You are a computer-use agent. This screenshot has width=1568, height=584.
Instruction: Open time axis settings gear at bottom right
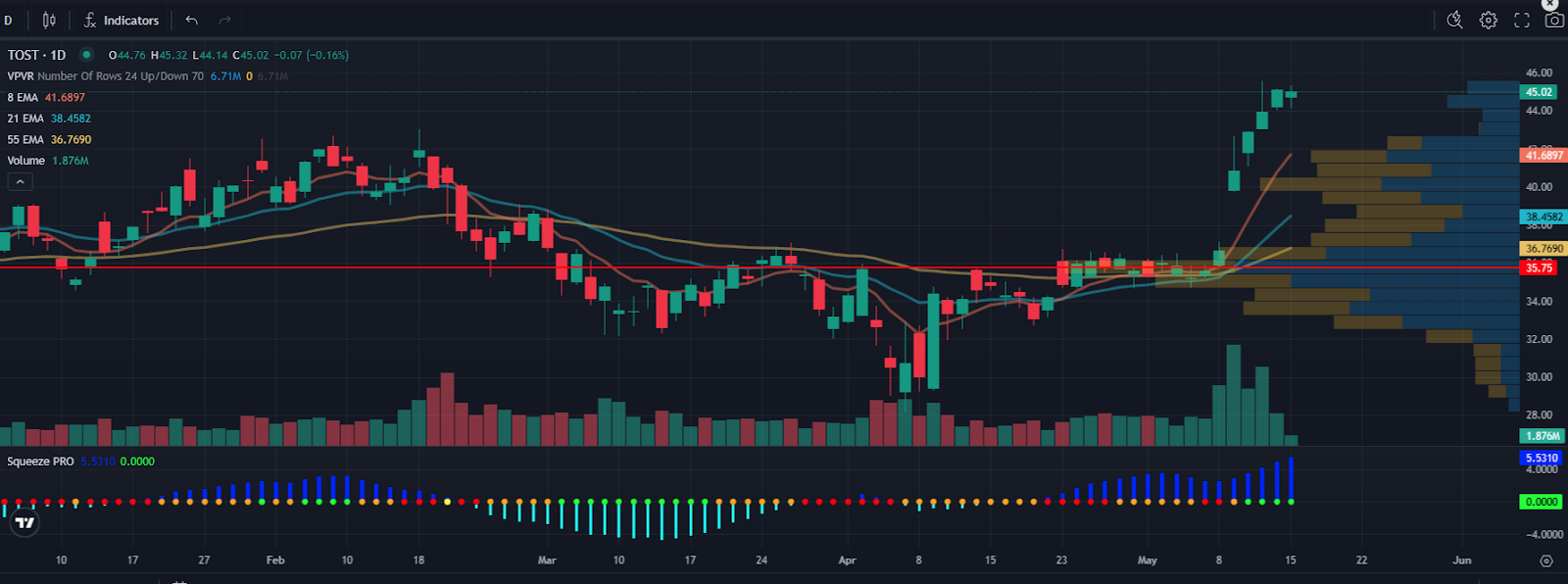pos(1546,560)
